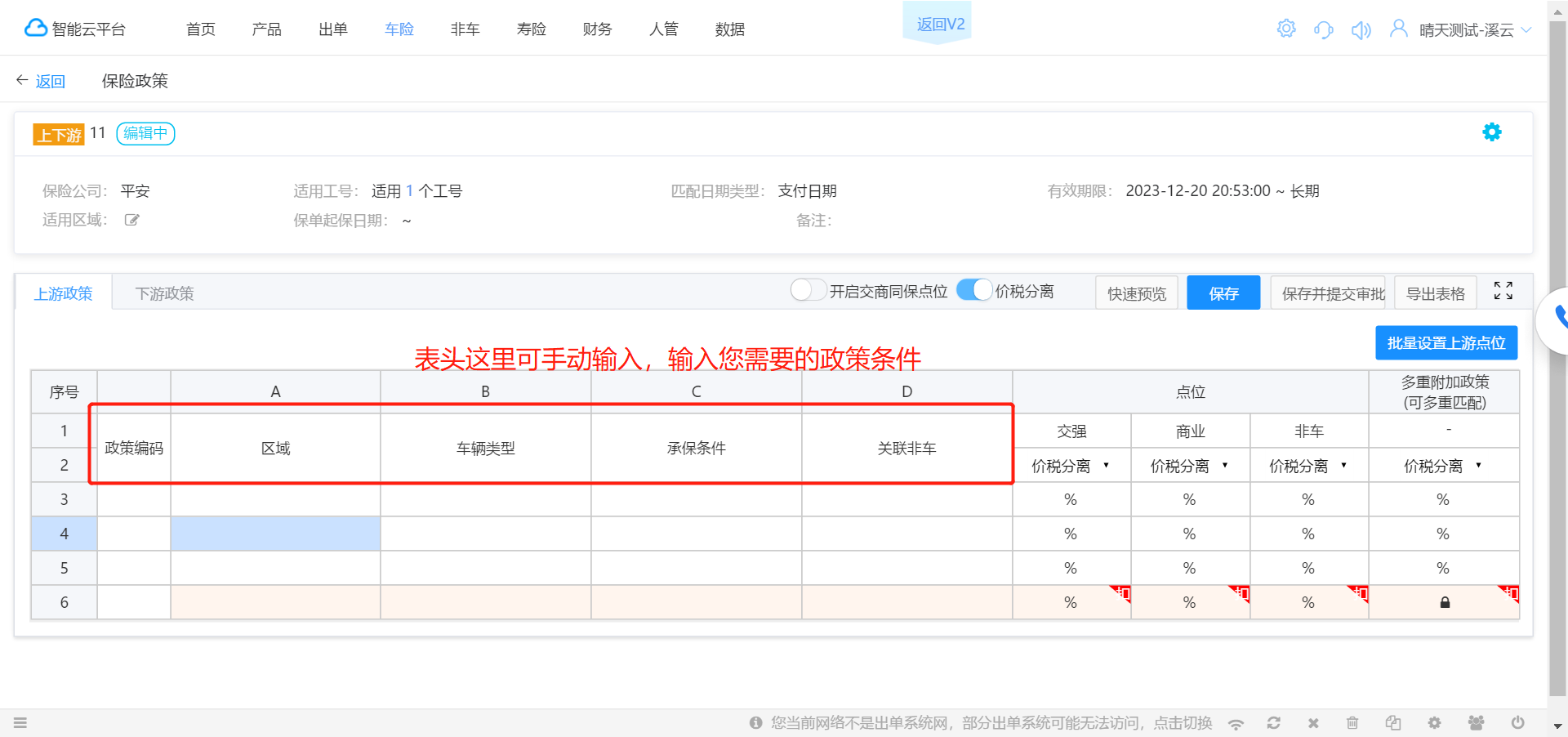Click the back arrow icon
Viewport: 1568px width, 737px height.
pos(22,80)
